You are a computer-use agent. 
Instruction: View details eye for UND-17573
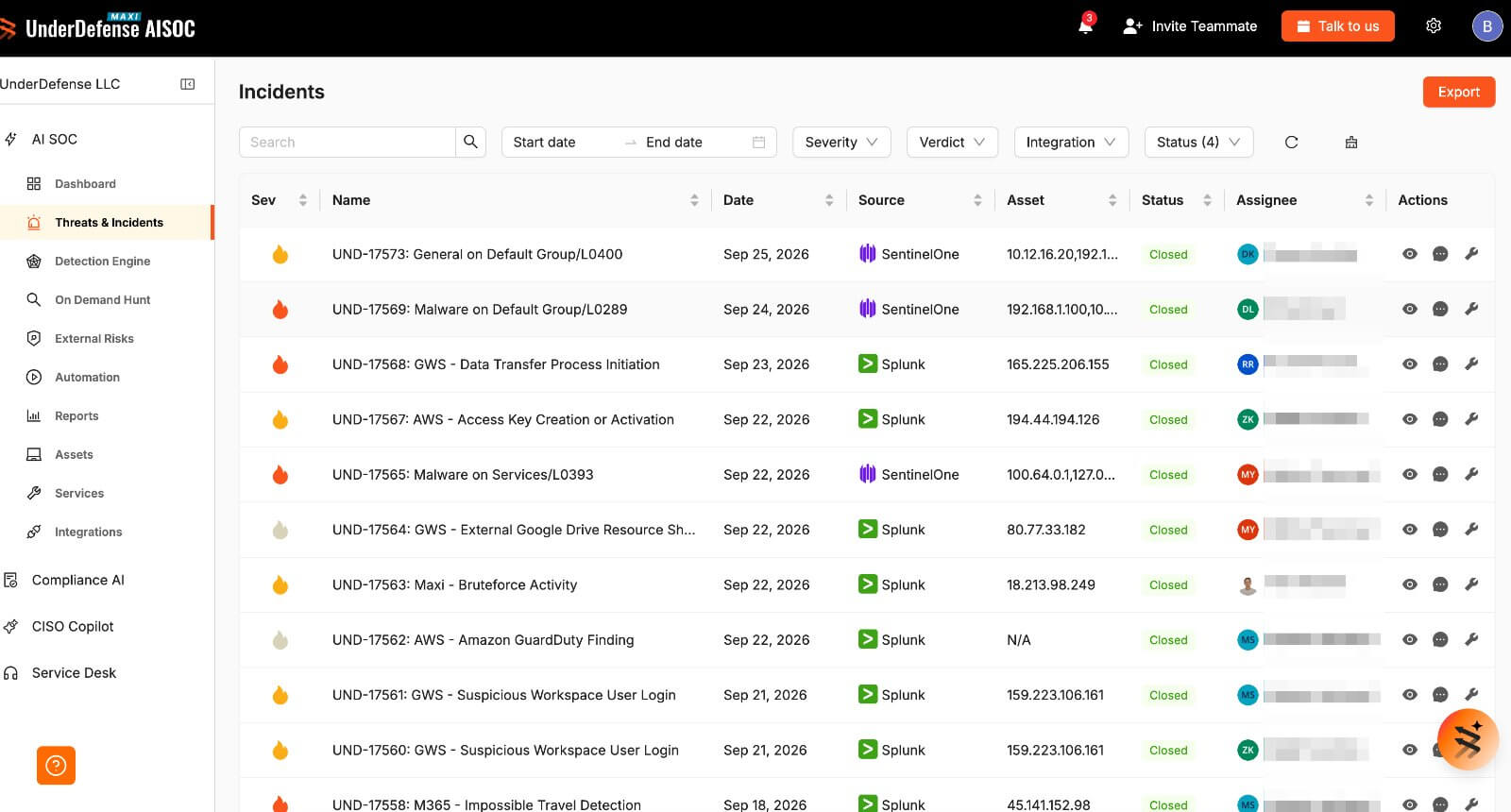pos(1410,254)
